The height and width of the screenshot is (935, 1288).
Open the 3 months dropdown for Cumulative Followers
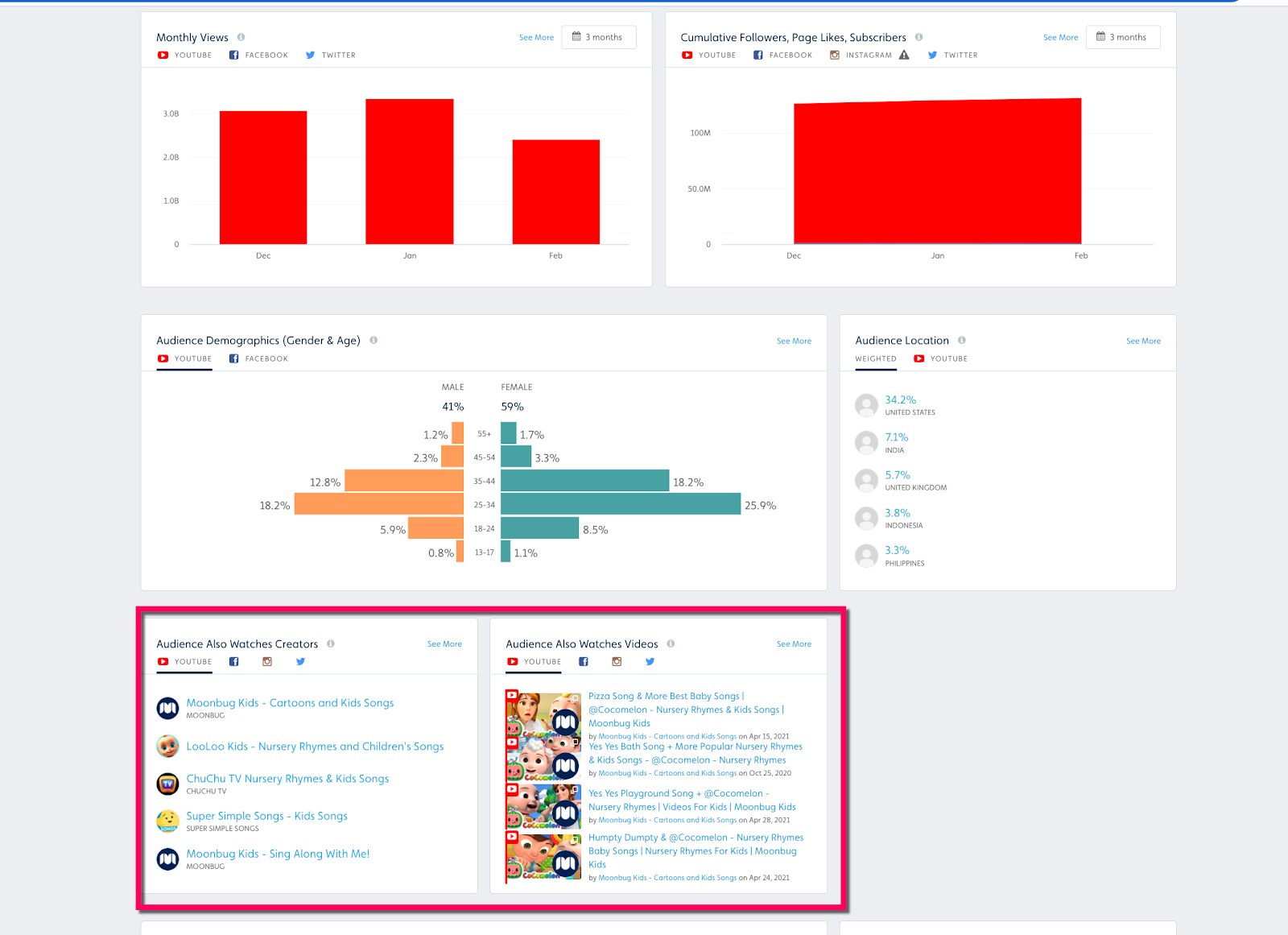[x=1122, y=37]
